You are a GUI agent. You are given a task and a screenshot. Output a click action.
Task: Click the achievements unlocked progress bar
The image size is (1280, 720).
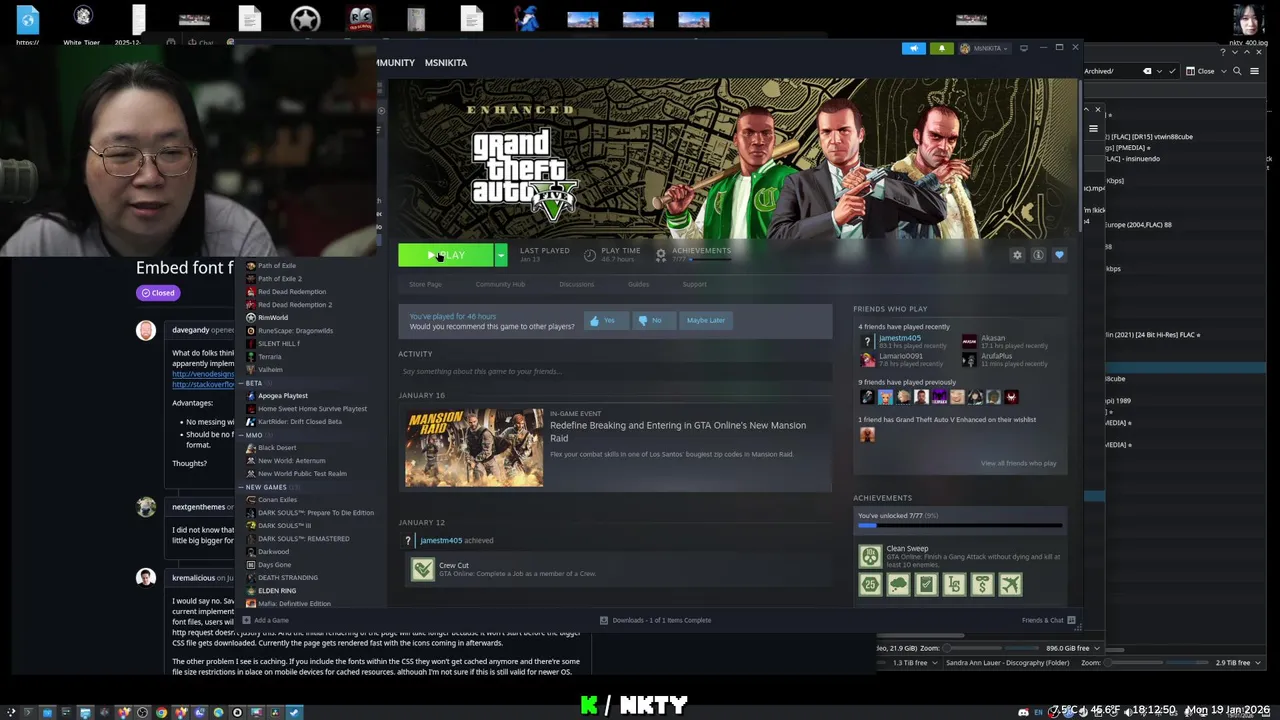(x=960, y=525)
